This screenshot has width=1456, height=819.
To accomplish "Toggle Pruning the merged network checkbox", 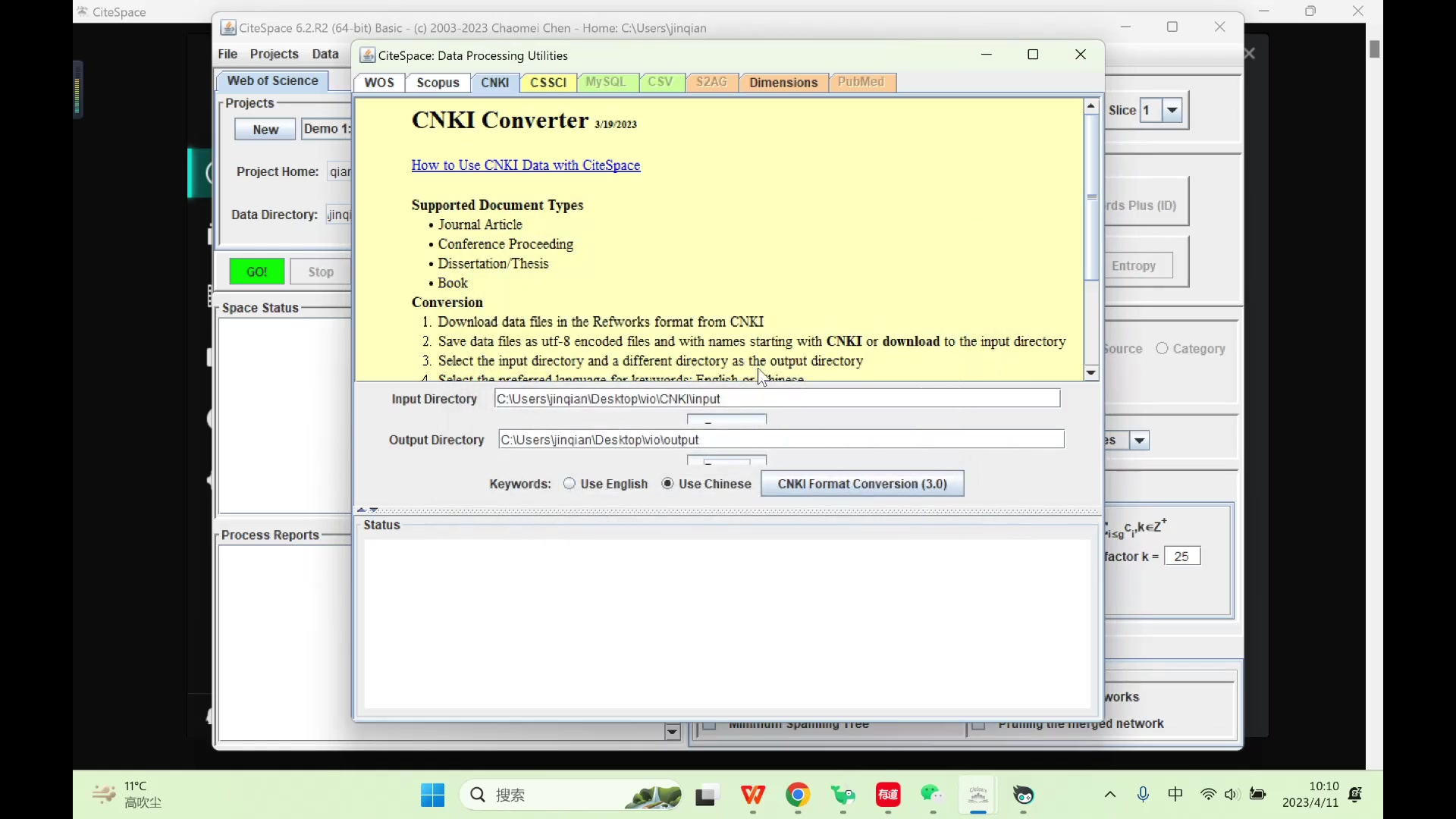I will (978, 726).
